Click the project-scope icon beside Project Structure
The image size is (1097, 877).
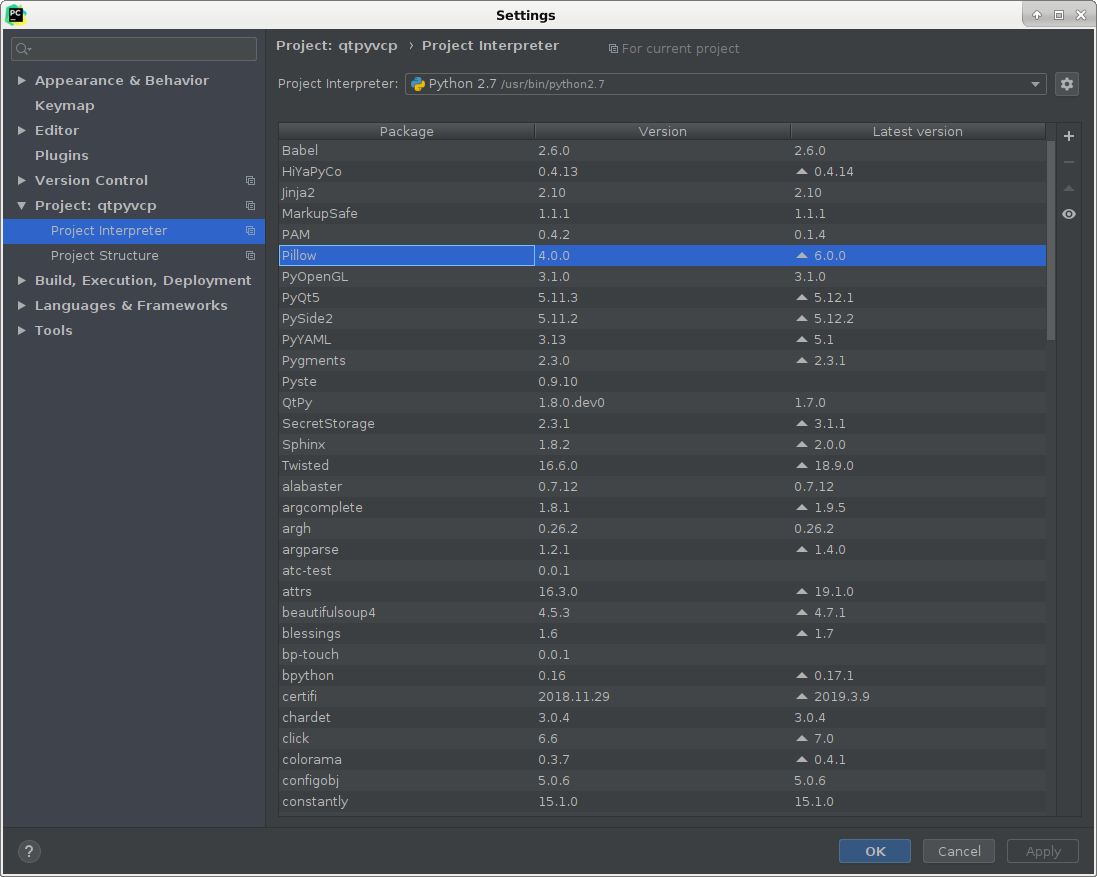tap(250, 256)
